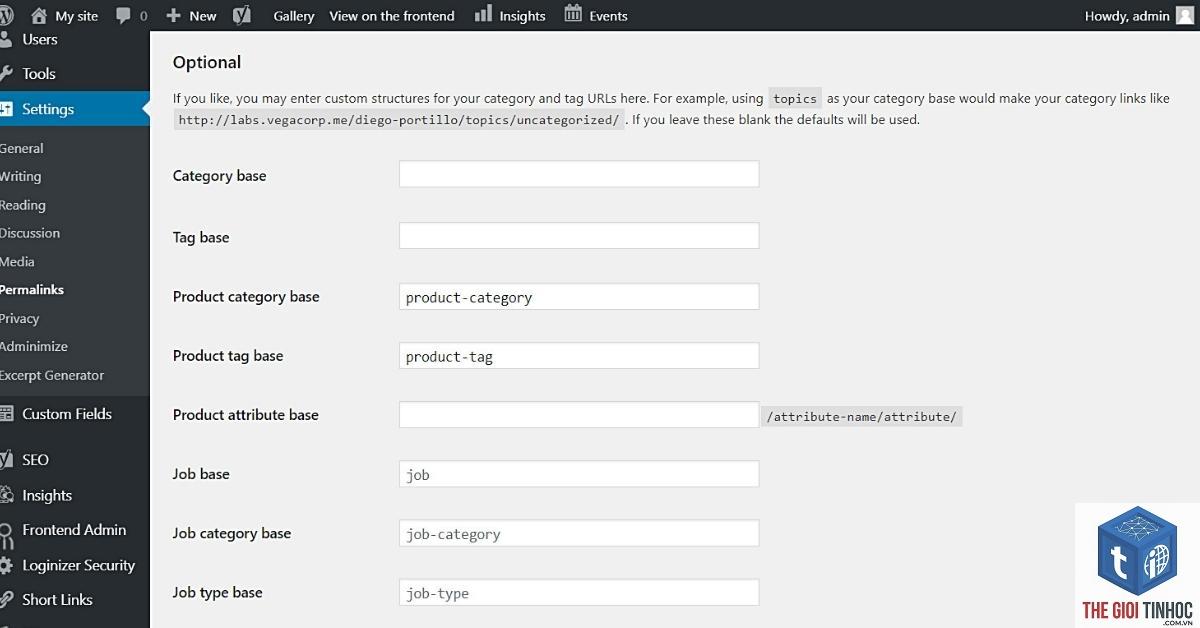Go to General settings

click(x=22, y=148)
